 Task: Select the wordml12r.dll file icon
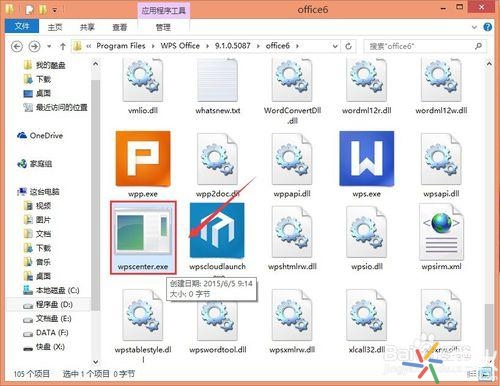(x=367, y=80)
